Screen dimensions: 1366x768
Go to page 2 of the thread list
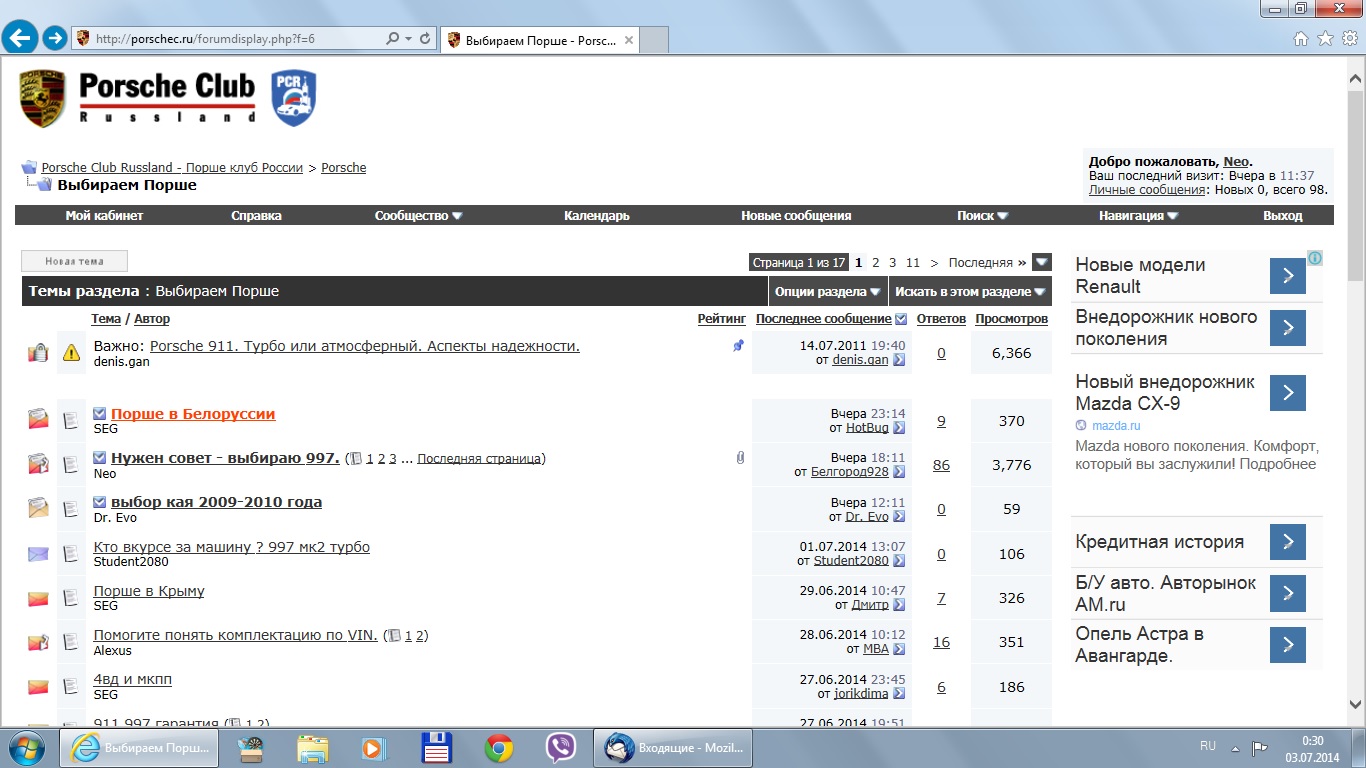pos(875,263)
